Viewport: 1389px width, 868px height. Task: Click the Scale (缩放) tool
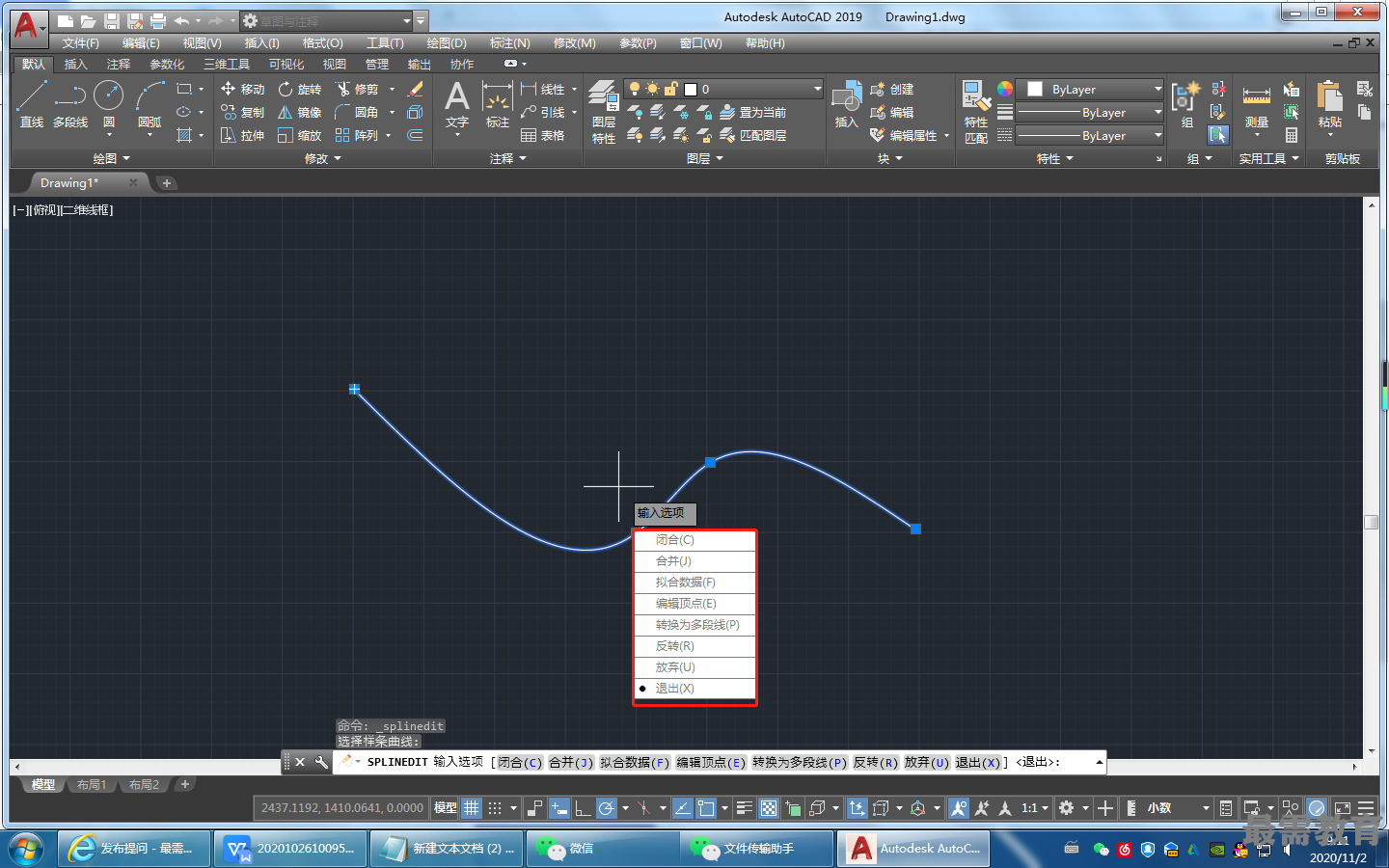[299, 135]
